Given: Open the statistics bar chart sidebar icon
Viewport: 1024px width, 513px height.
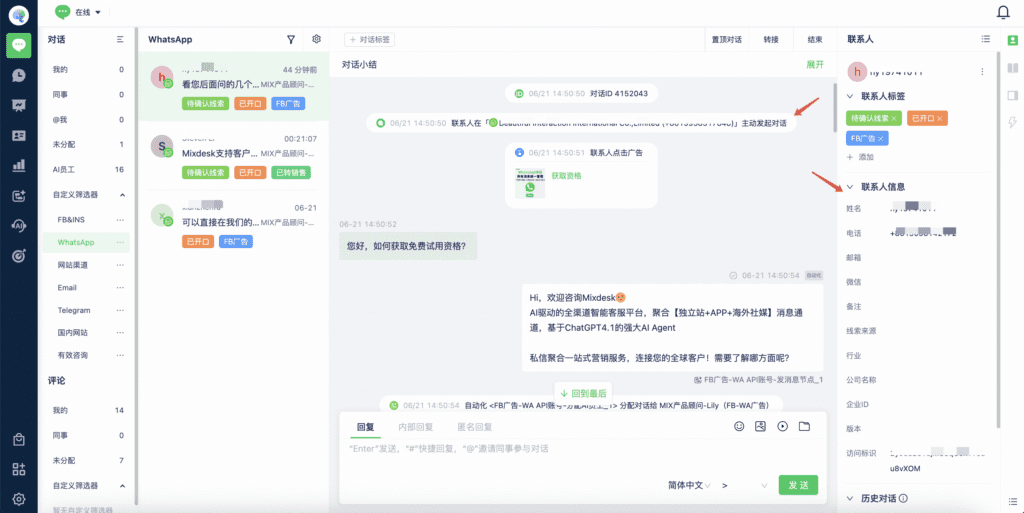Looking at the screenshot, I should coord(19,166).
